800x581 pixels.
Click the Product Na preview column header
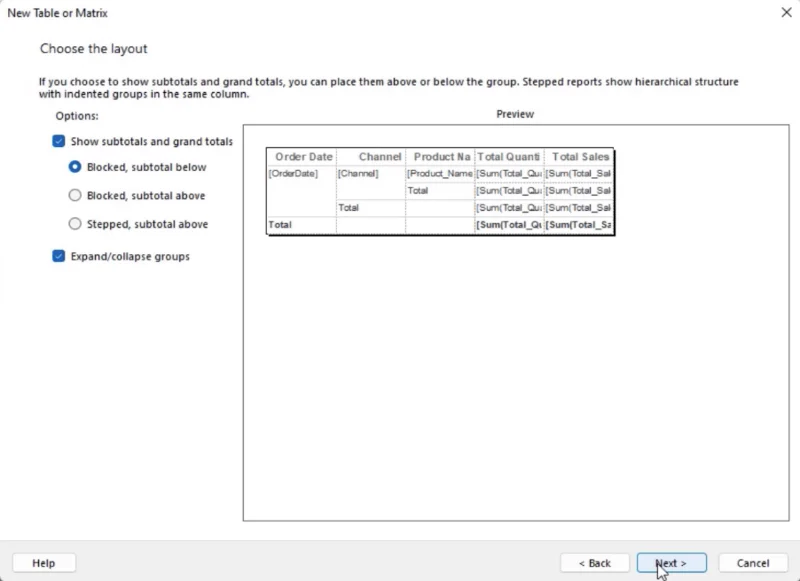coord(440,157)
